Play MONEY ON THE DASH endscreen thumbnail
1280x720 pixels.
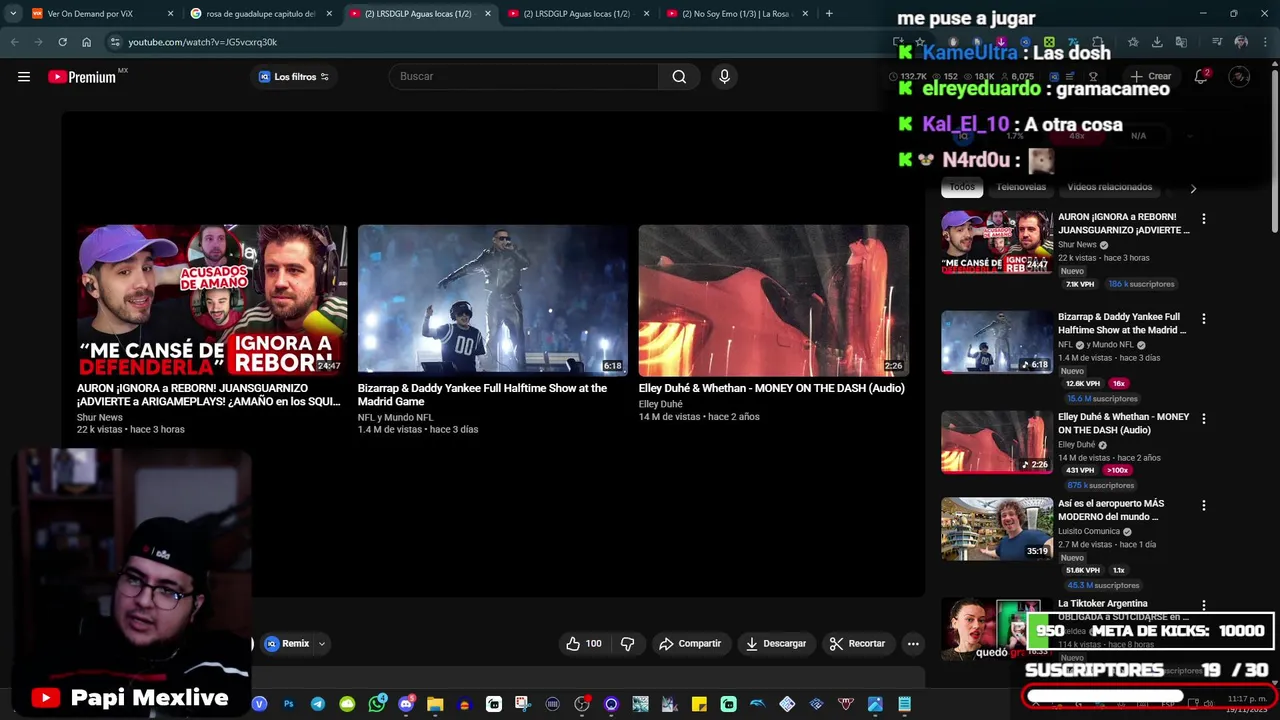coord(774,300)
